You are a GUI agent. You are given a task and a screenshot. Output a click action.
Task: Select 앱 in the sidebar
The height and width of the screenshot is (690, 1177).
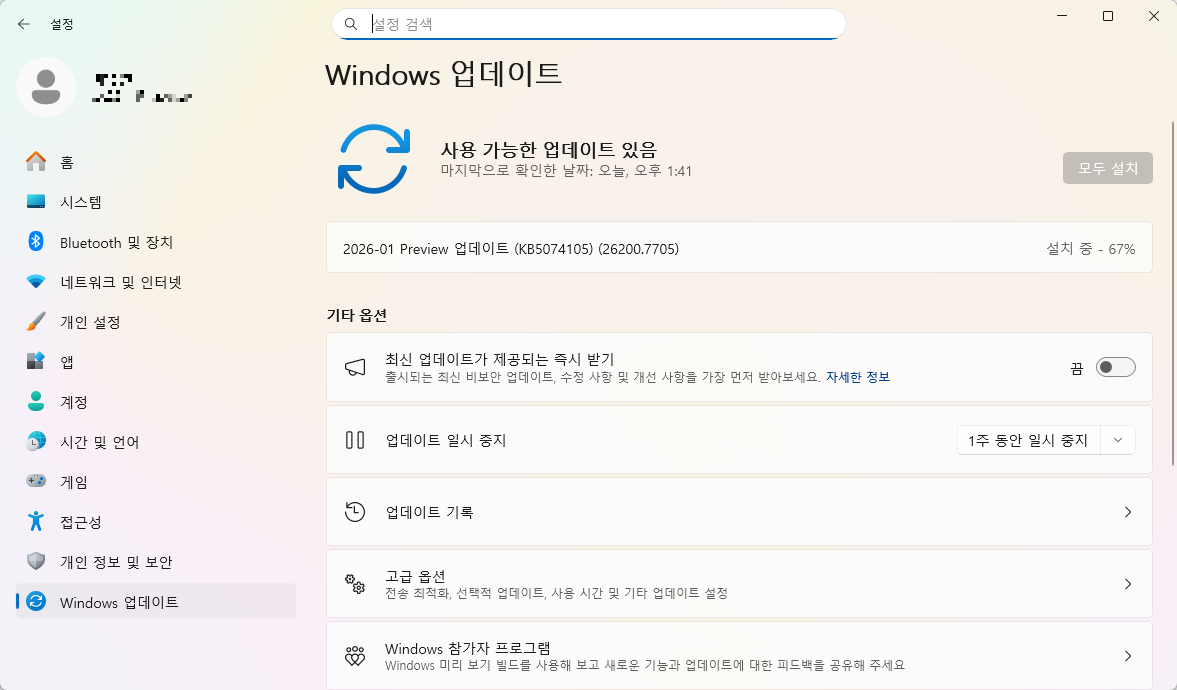[x=155, y=362]
